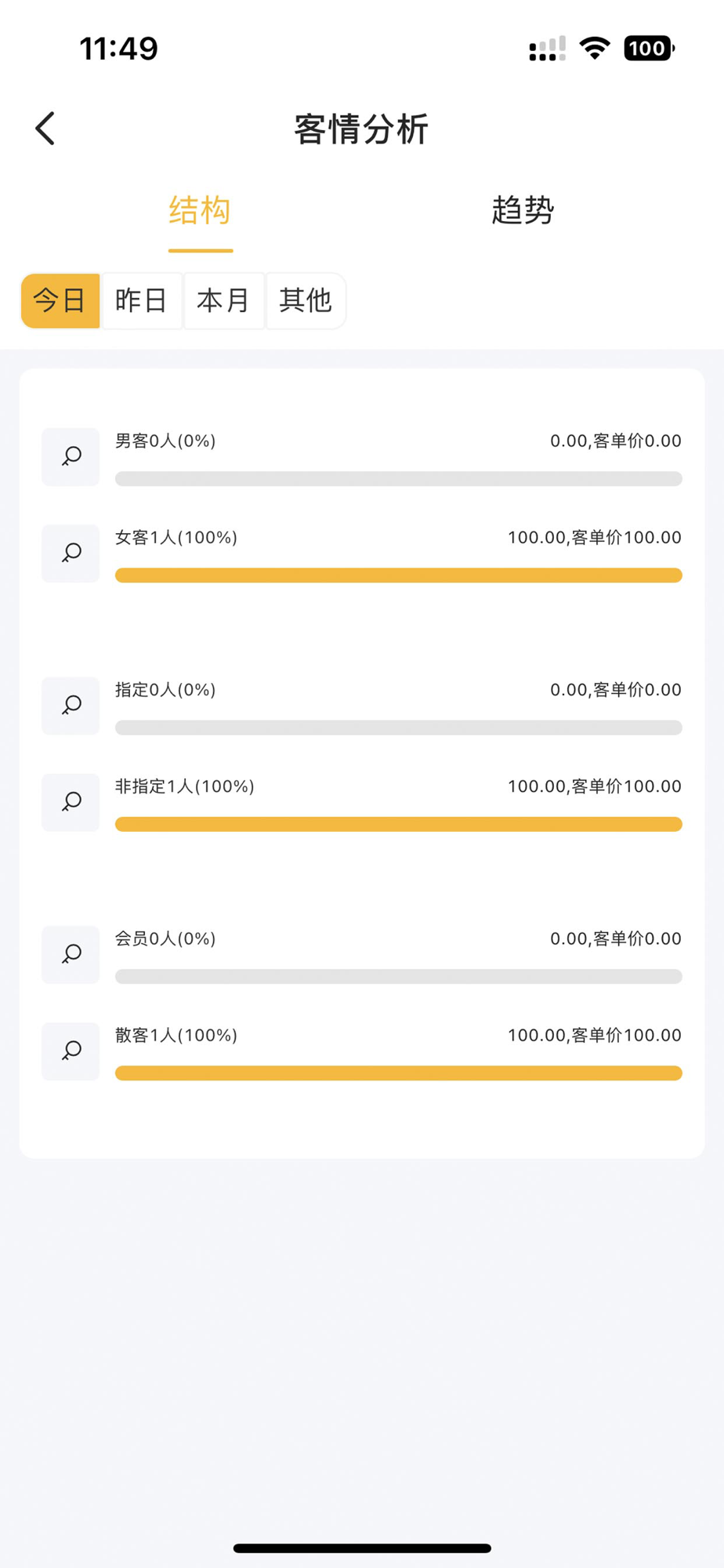Switch the date filter to 昨日
The width and height of the screenshot is (724, 1568).
point(142,300)
